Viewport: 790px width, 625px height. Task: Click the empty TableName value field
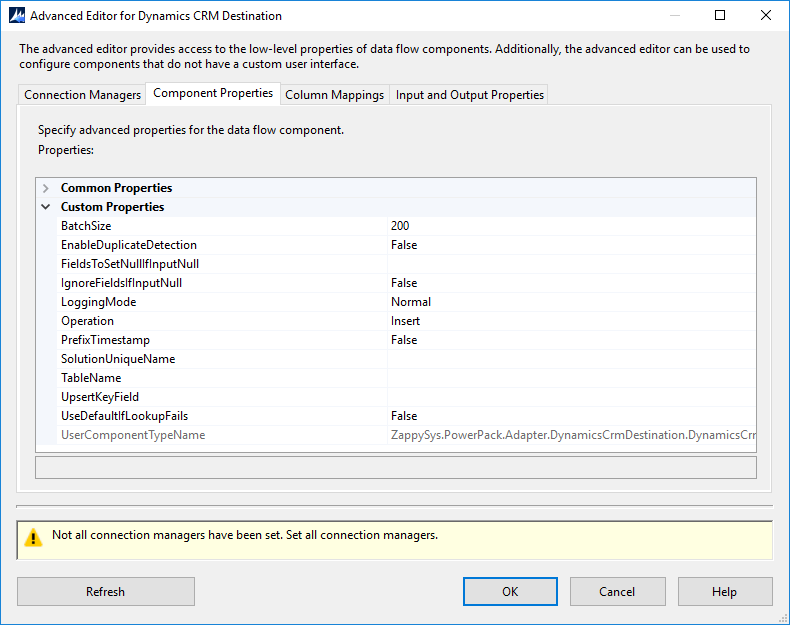[572, 378]
